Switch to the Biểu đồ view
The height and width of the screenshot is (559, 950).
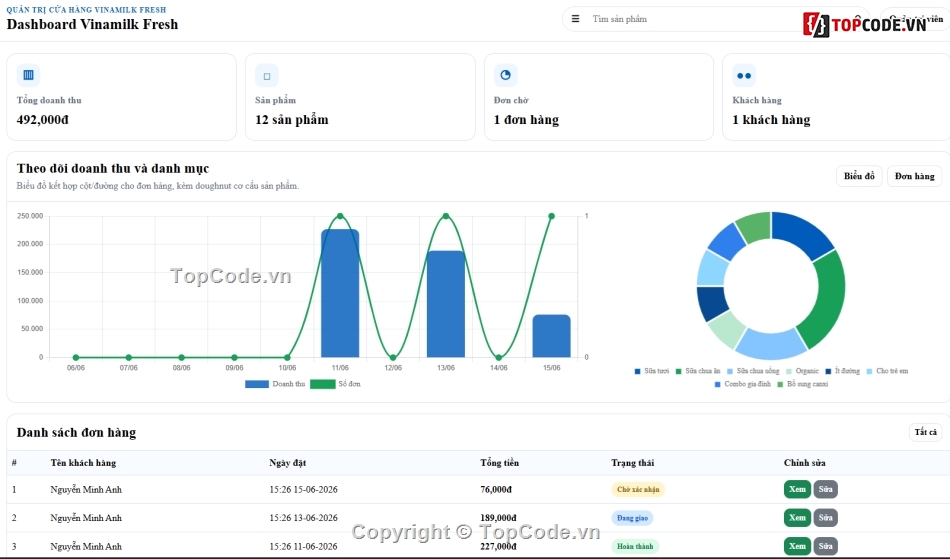(859, 176)
